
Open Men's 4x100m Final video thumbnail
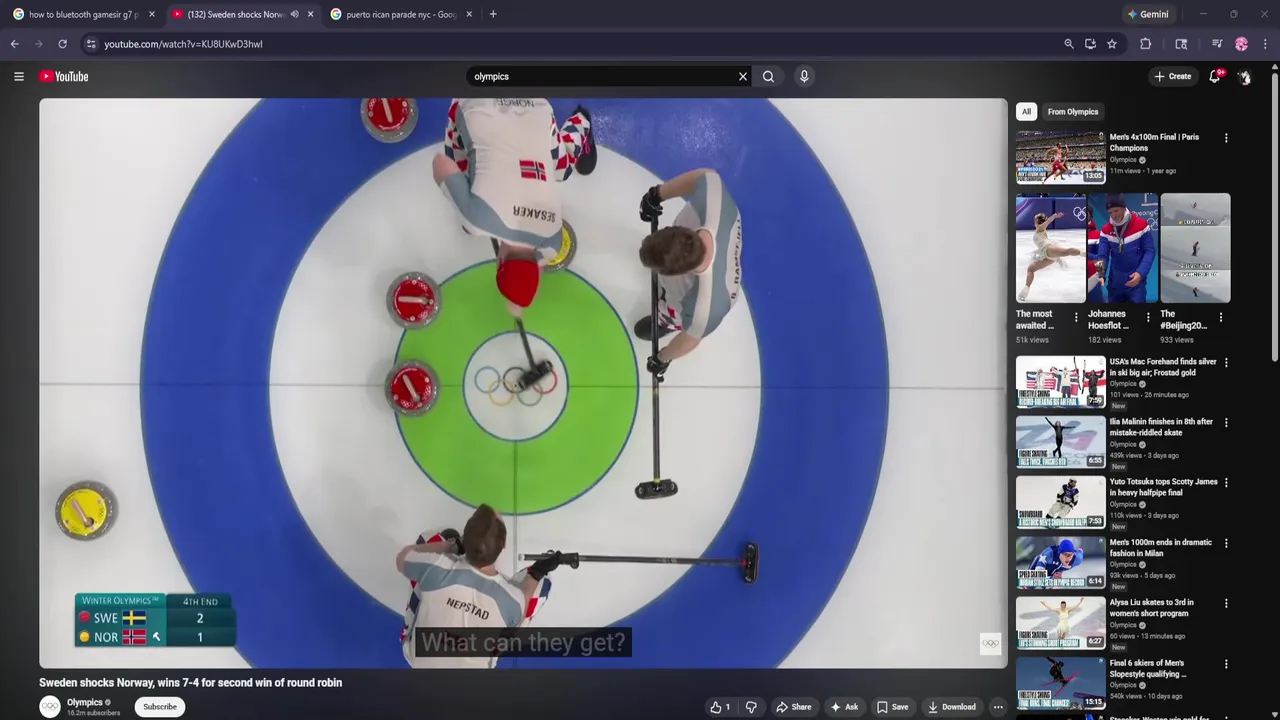(x=1060, y=158)
